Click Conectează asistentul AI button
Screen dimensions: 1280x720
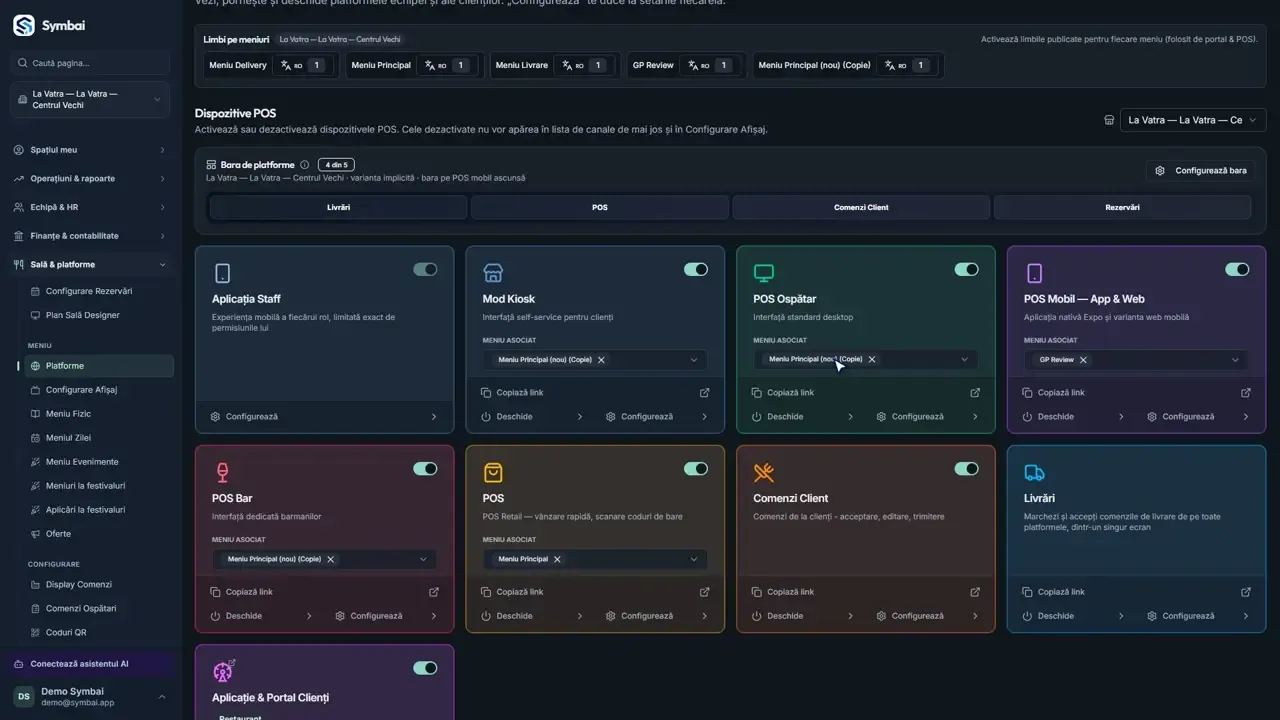[90, 664]
